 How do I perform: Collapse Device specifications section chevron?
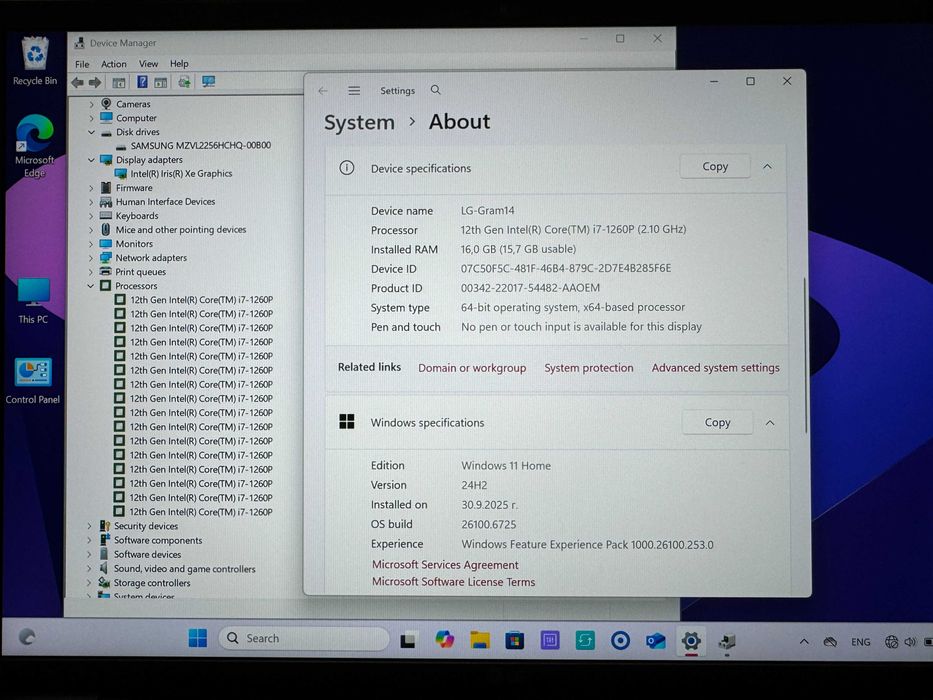pos(768,167)
